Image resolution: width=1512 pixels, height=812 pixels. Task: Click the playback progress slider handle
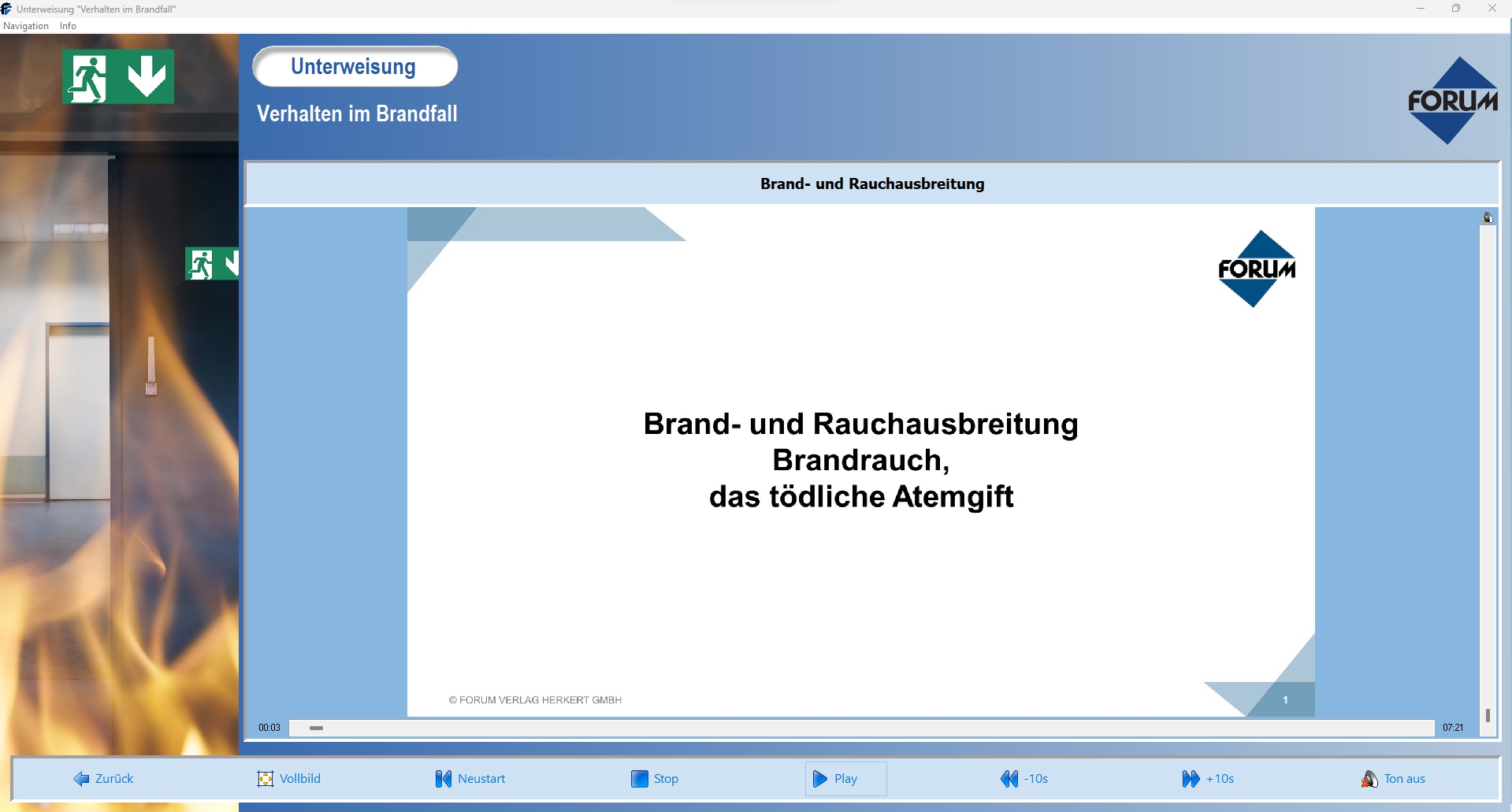[x=316, y=728]
